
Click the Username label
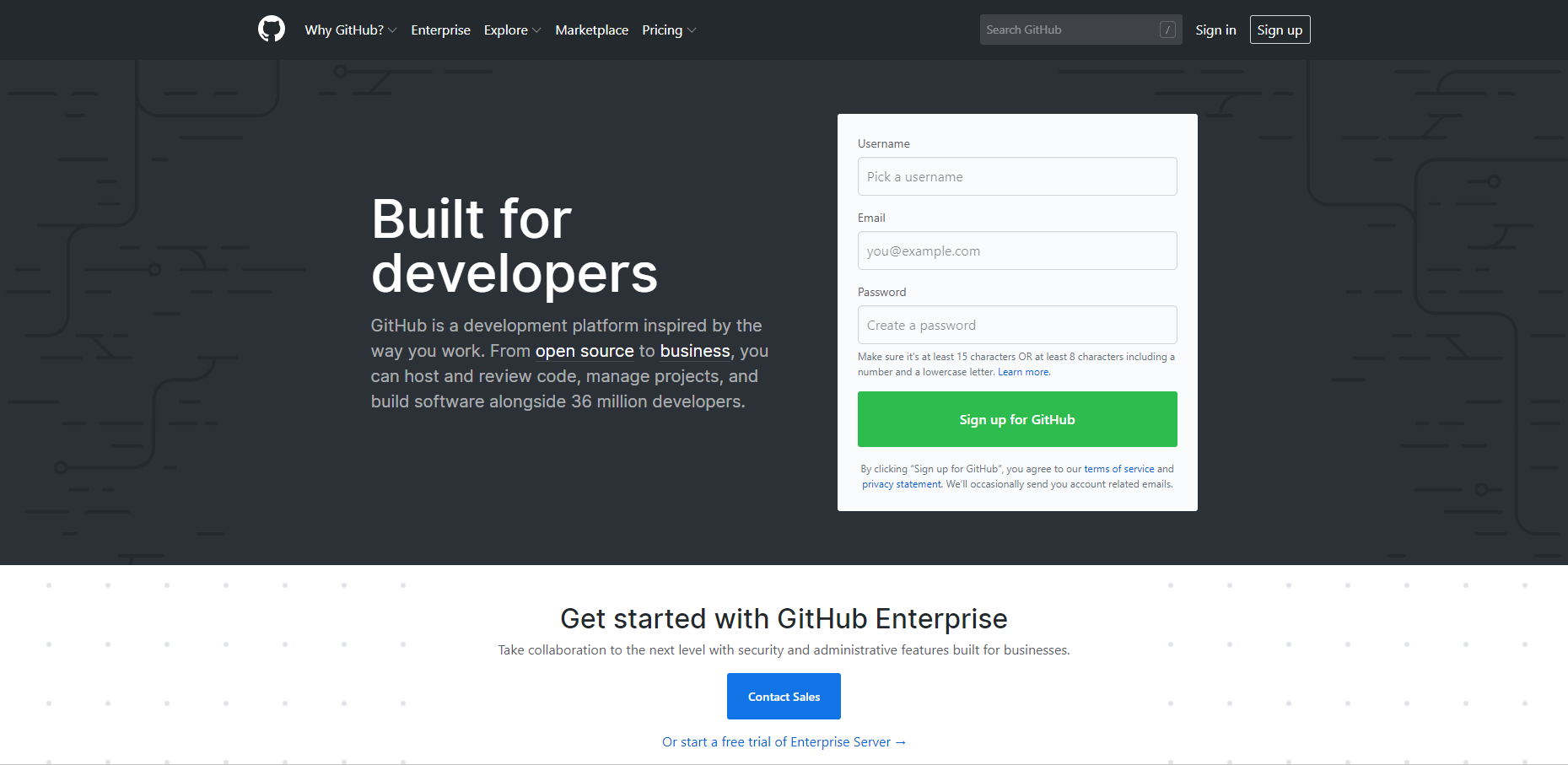(x=883, y=143)
